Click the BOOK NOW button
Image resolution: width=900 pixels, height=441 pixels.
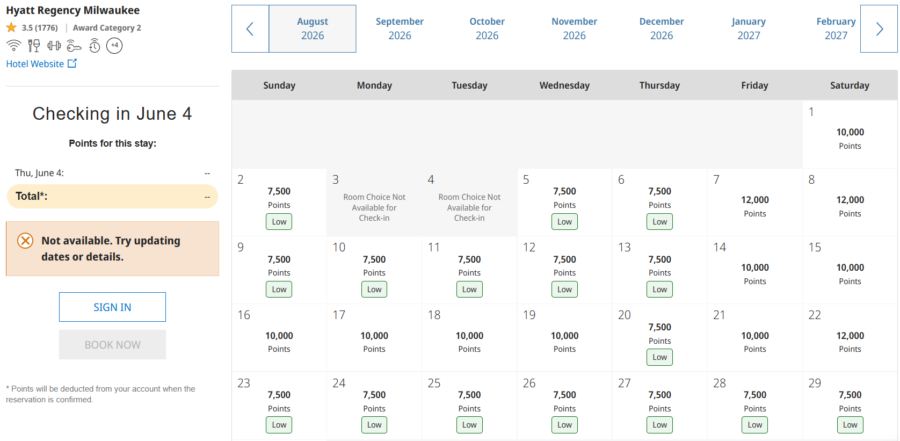pyautogui.click(x=112, y=345)
